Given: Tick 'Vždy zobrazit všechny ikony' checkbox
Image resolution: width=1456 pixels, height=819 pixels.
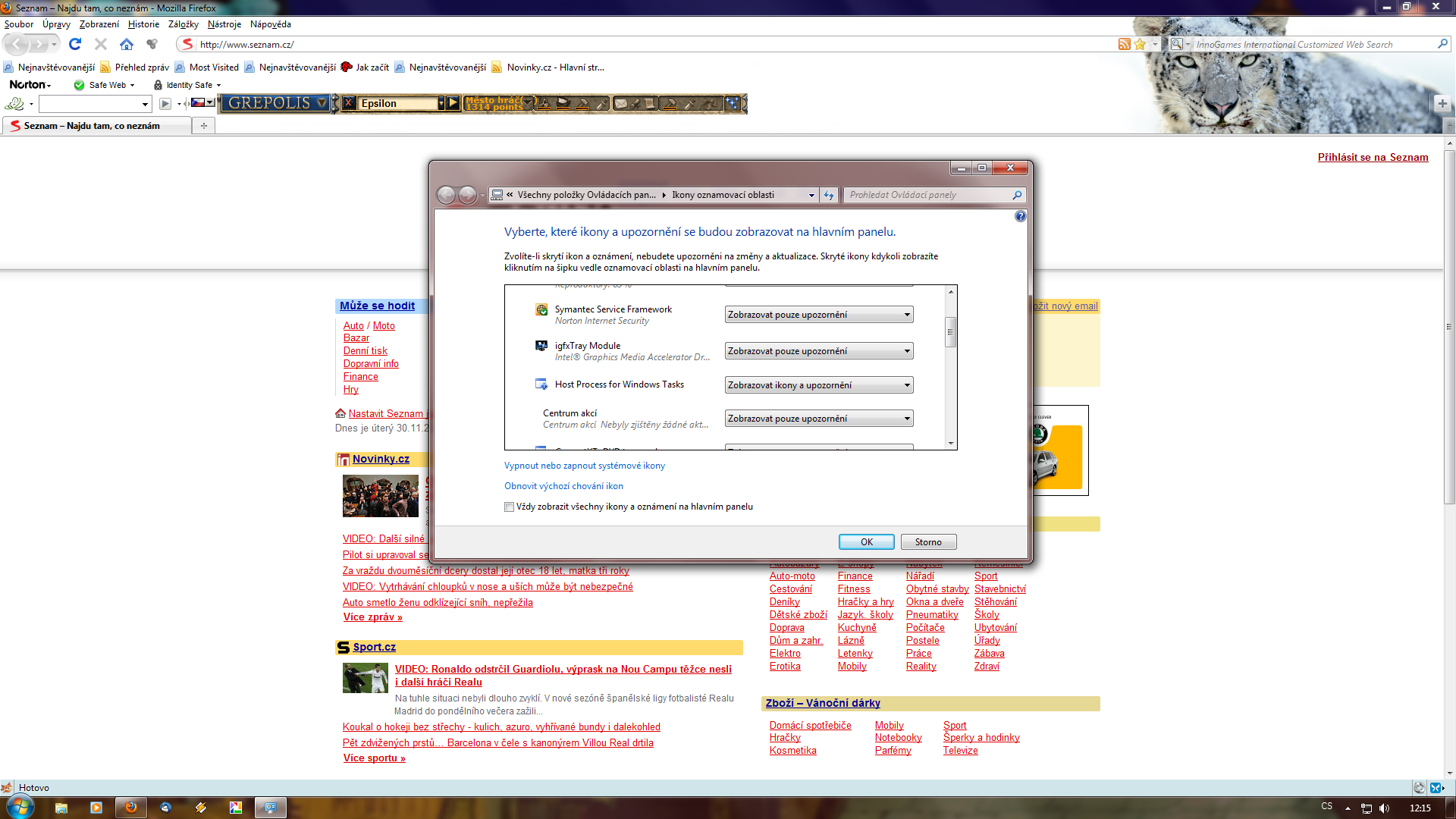Looking at the screenshot, I should [x=509, y=507].
